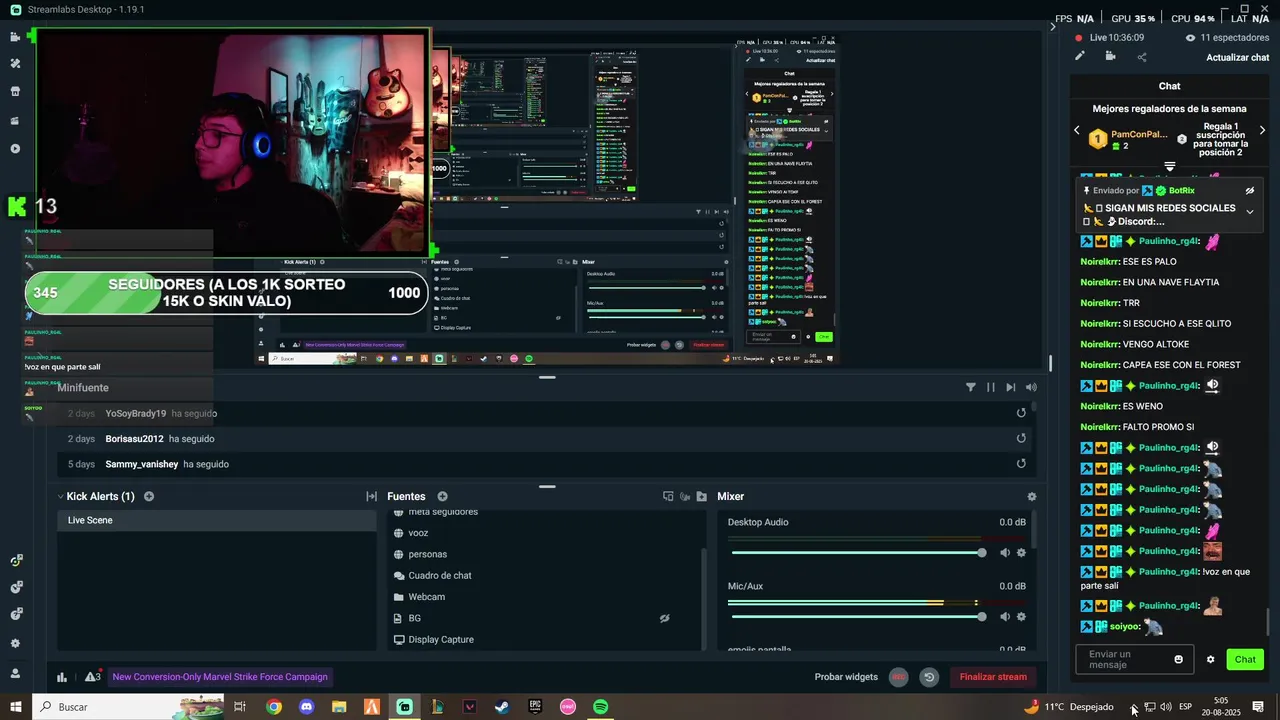Open the Recordings play icon in sidebar
Screen dimensions: 1280x720
pyautogui.click(x=15, y=149)
